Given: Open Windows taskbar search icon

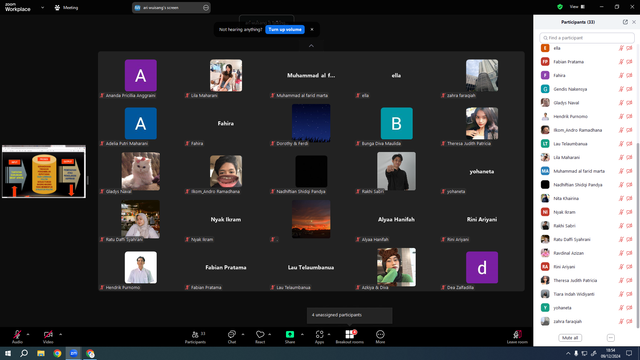Looking at the screenshot, I should [x=24, y=353].
